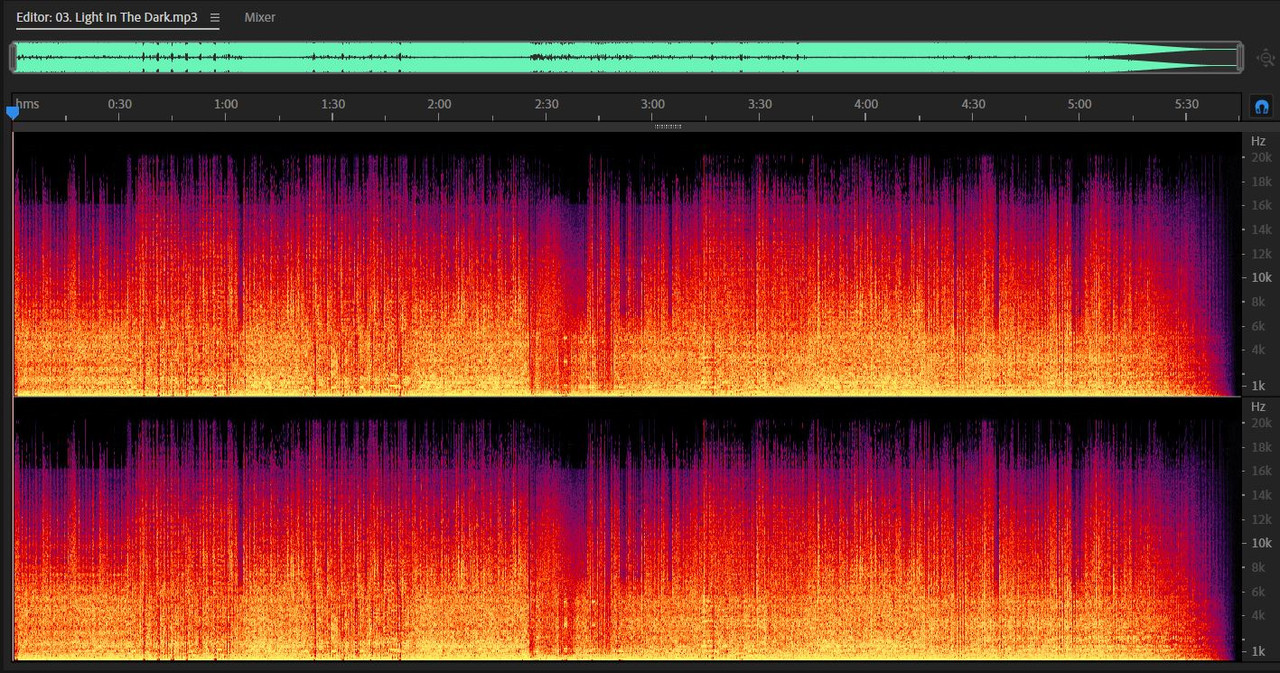Click the right handle of the overview navigator

coord(1240,57)
